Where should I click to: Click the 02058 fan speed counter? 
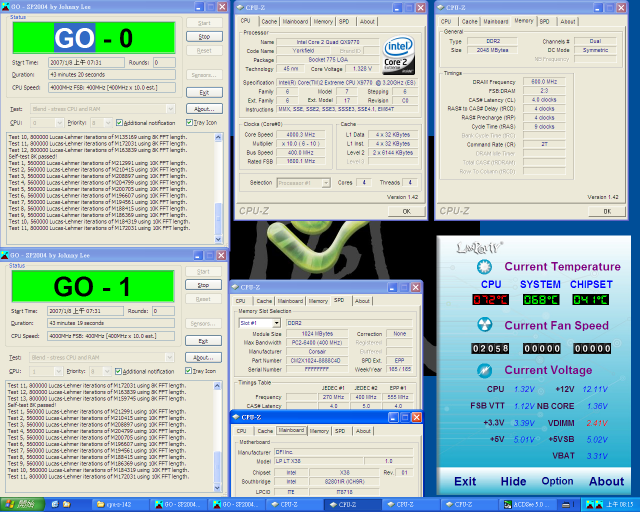[490, 348]
